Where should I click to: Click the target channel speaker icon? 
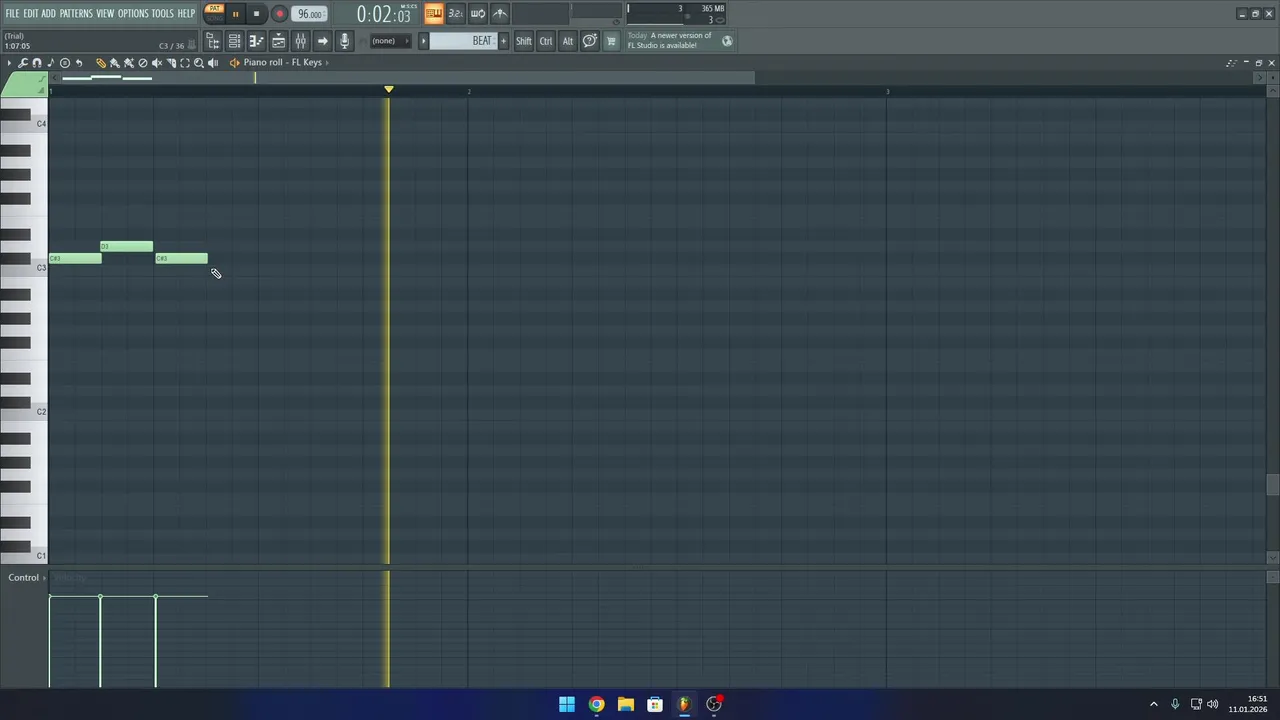tap(234, 62)
